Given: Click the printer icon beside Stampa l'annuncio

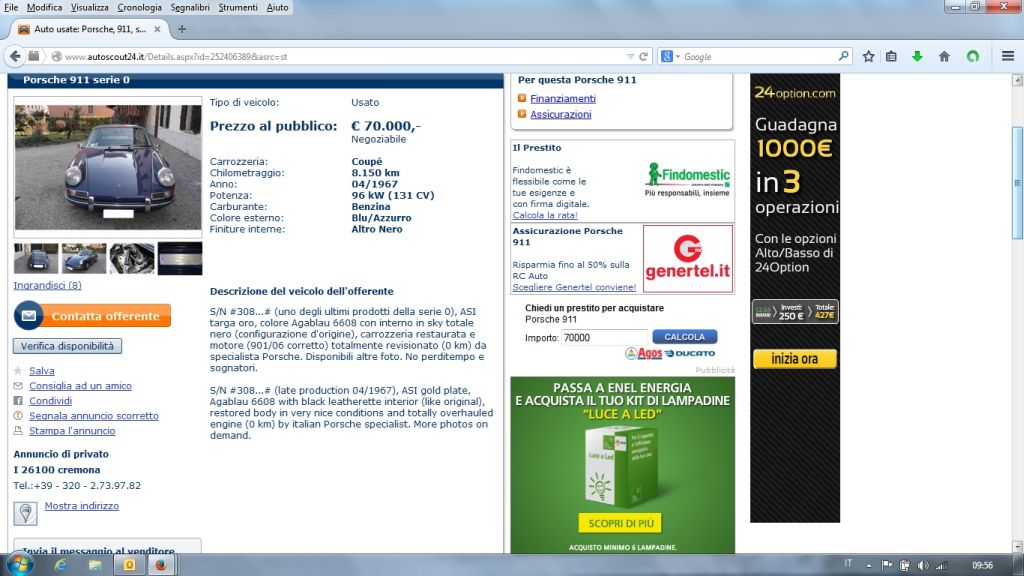Looking at the screenshot, I should [18, 431].
